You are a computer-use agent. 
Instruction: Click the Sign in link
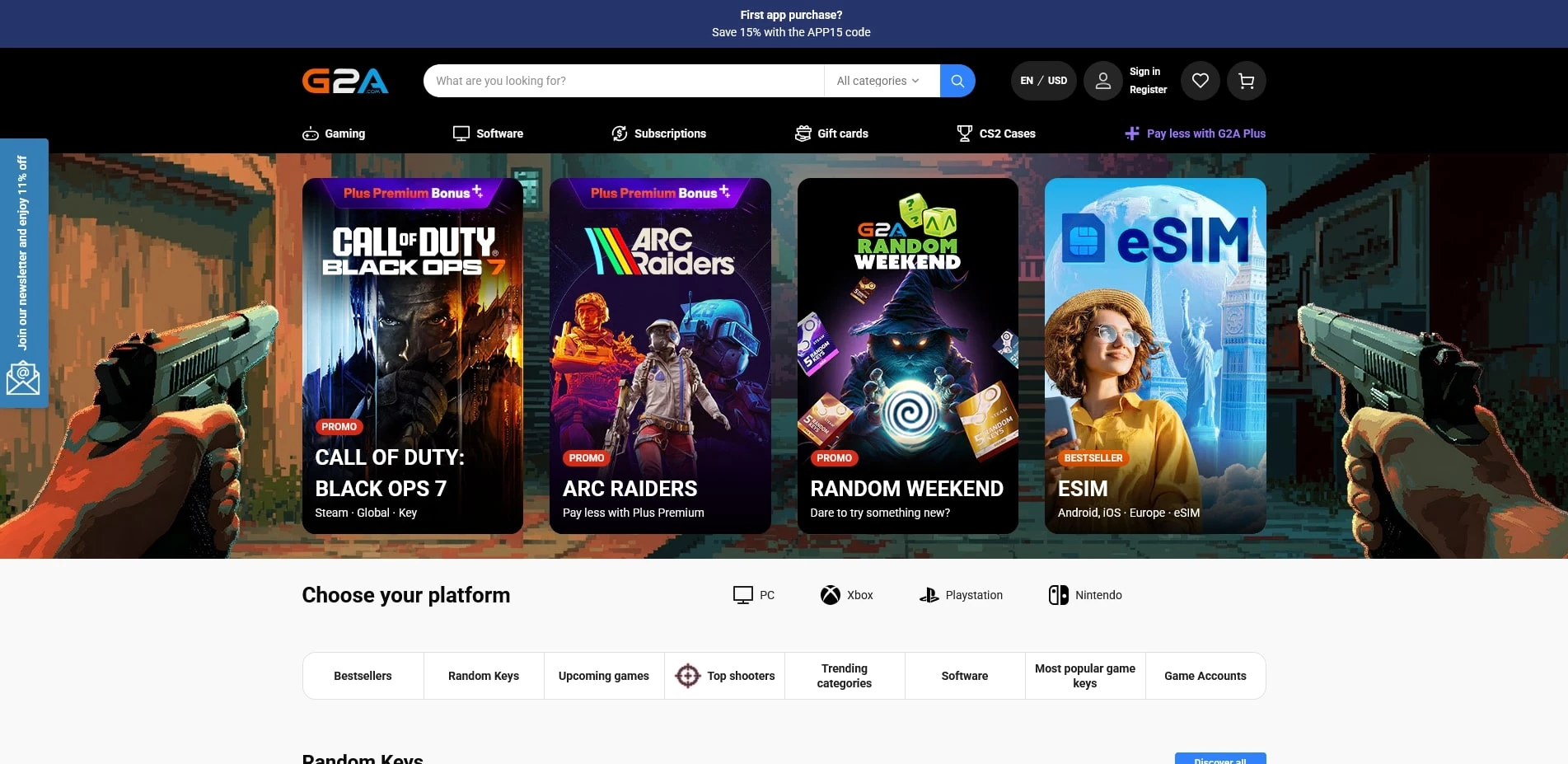[1144, 72]
